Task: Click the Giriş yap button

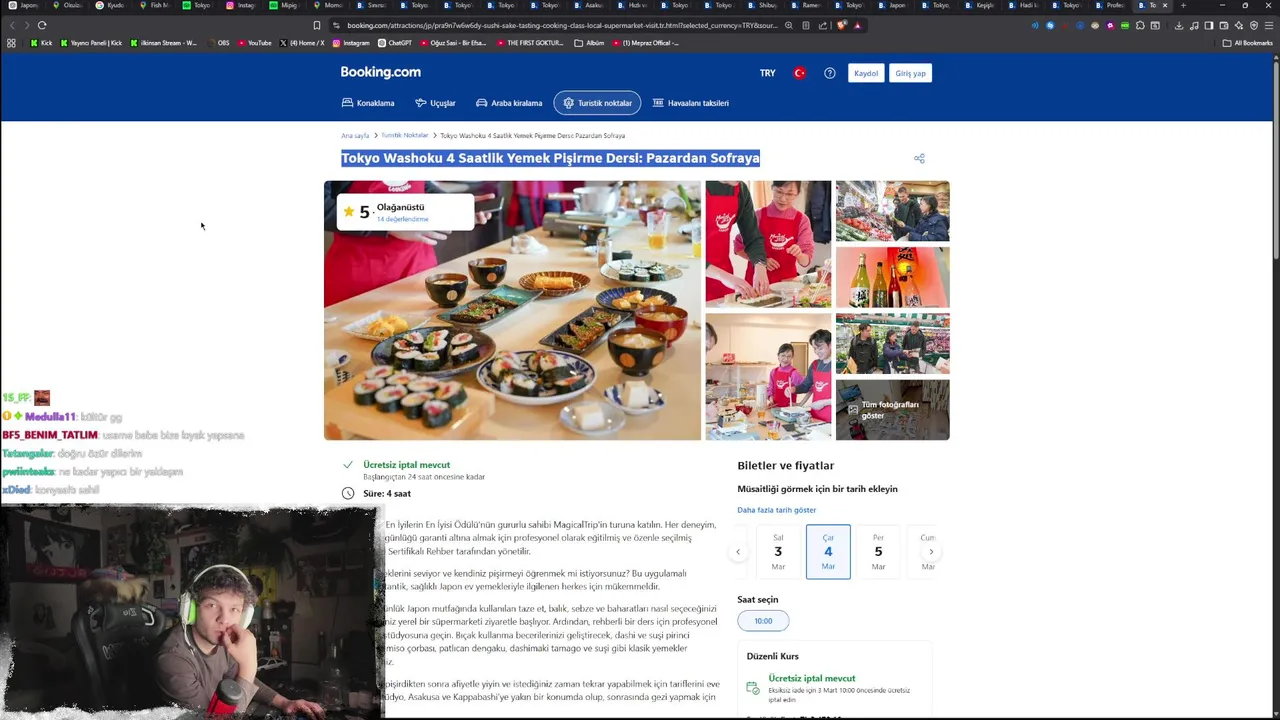Action: (x=910, y=73)
